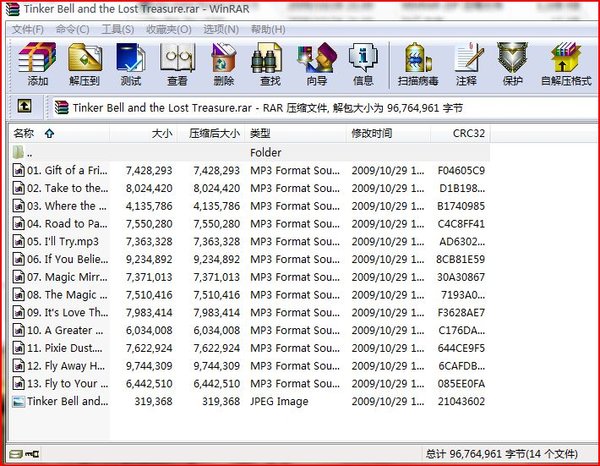Launch the 向导 (Wizard) icon
The height and width of the screenshot is (466, 600).
pyautogui.click(x=317, y=57)
